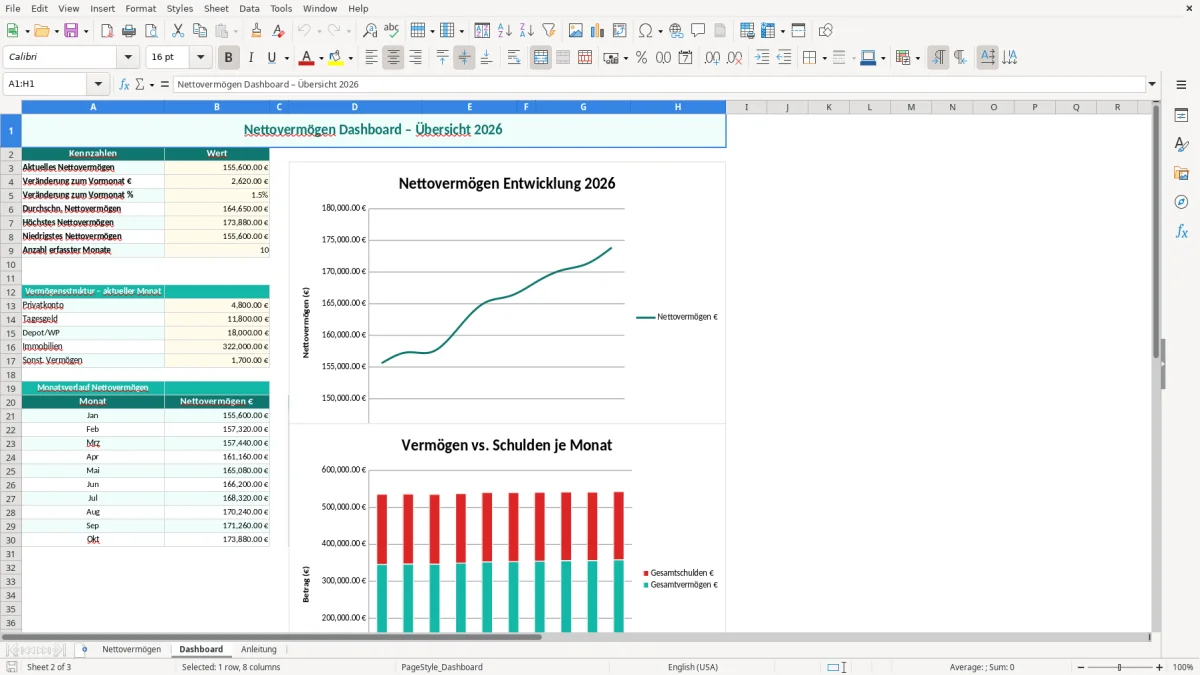Screen dimensions: 1200x675
Task: Open the Function Wizard fx
Action: pyautogui.click(x=124, y=84)
